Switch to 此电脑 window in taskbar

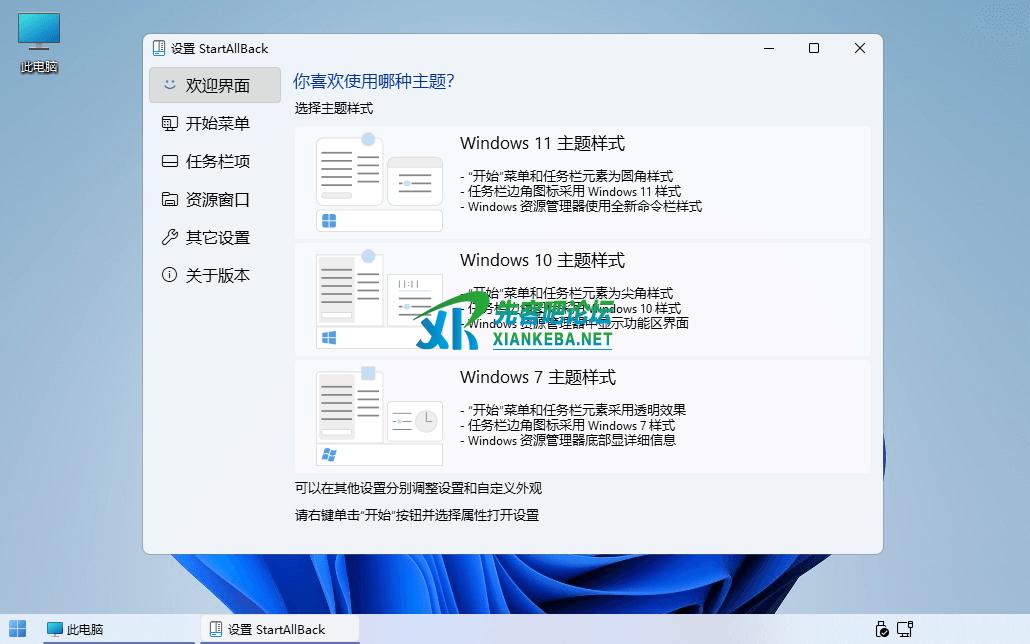76,629
